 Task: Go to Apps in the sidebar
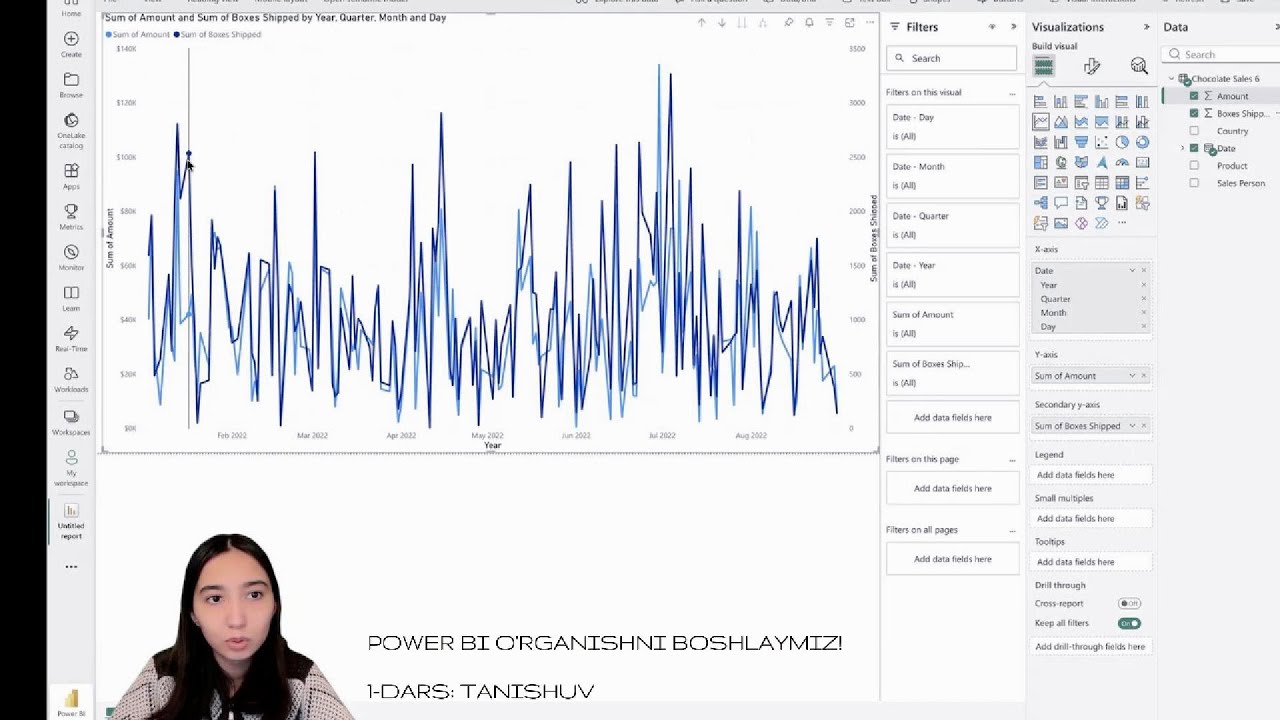tap(71, 177)
